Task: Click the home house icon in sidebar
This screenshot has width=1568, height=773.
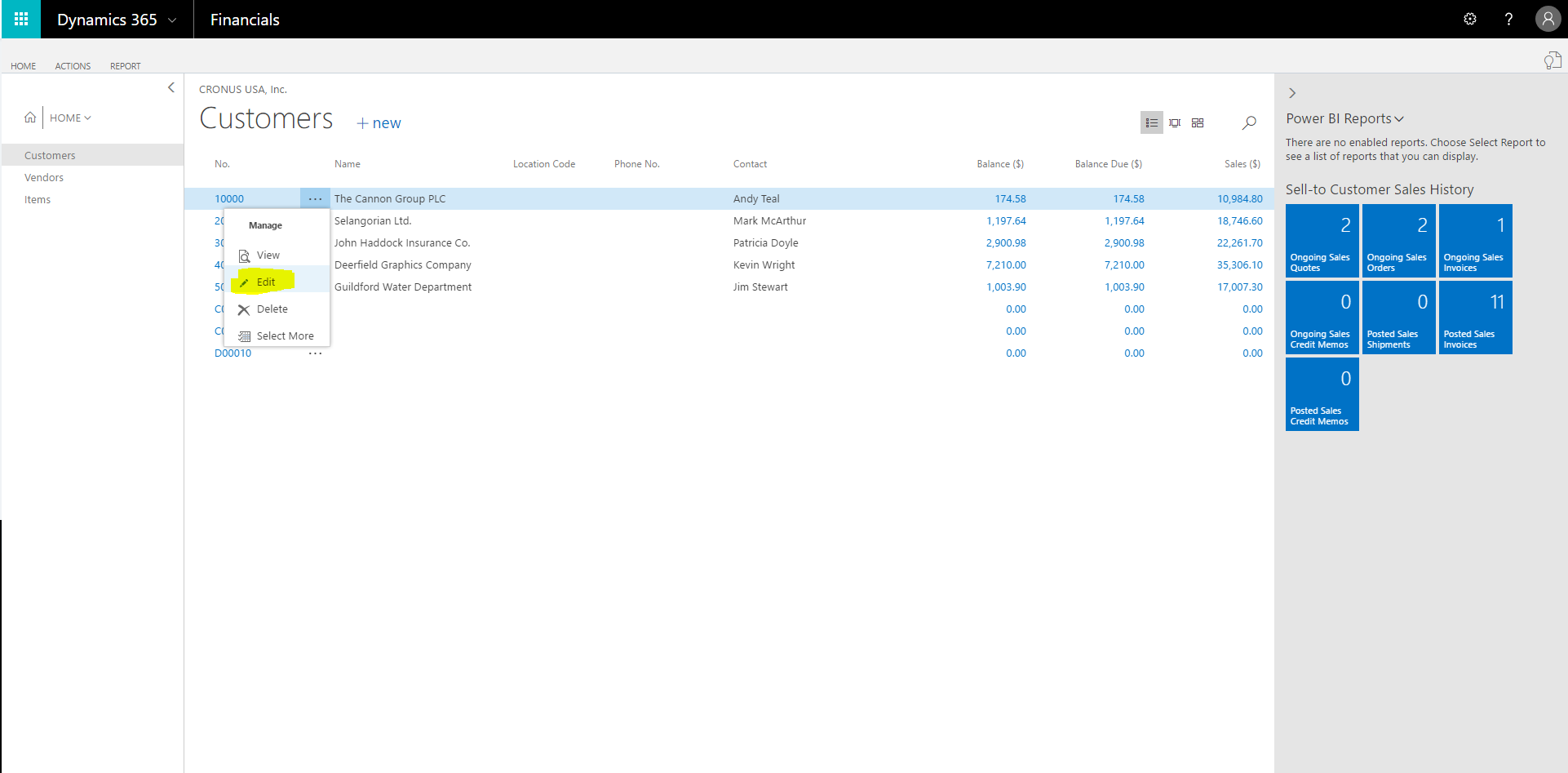Action: (x=30, y=118)
